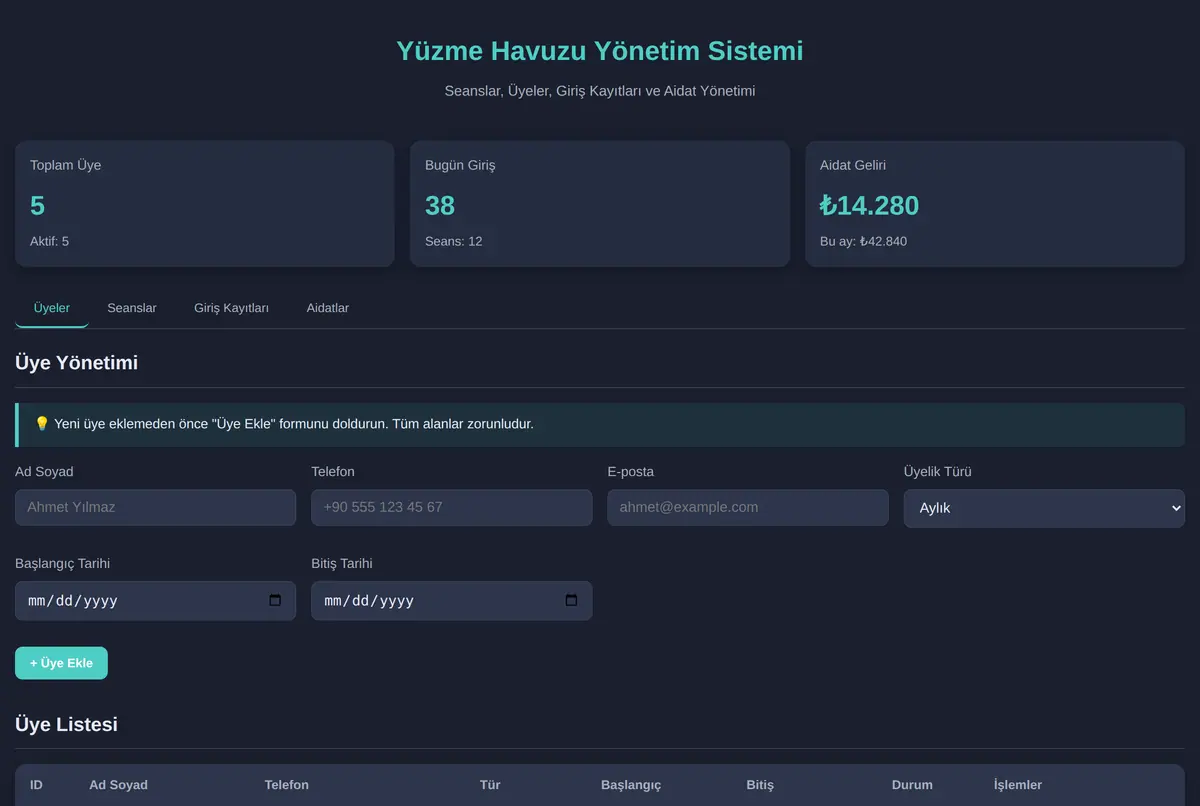This screenshot has width=1200, height=806.
Task: Click the Üye Listesi heading
Action: click(x=66, y=724)
